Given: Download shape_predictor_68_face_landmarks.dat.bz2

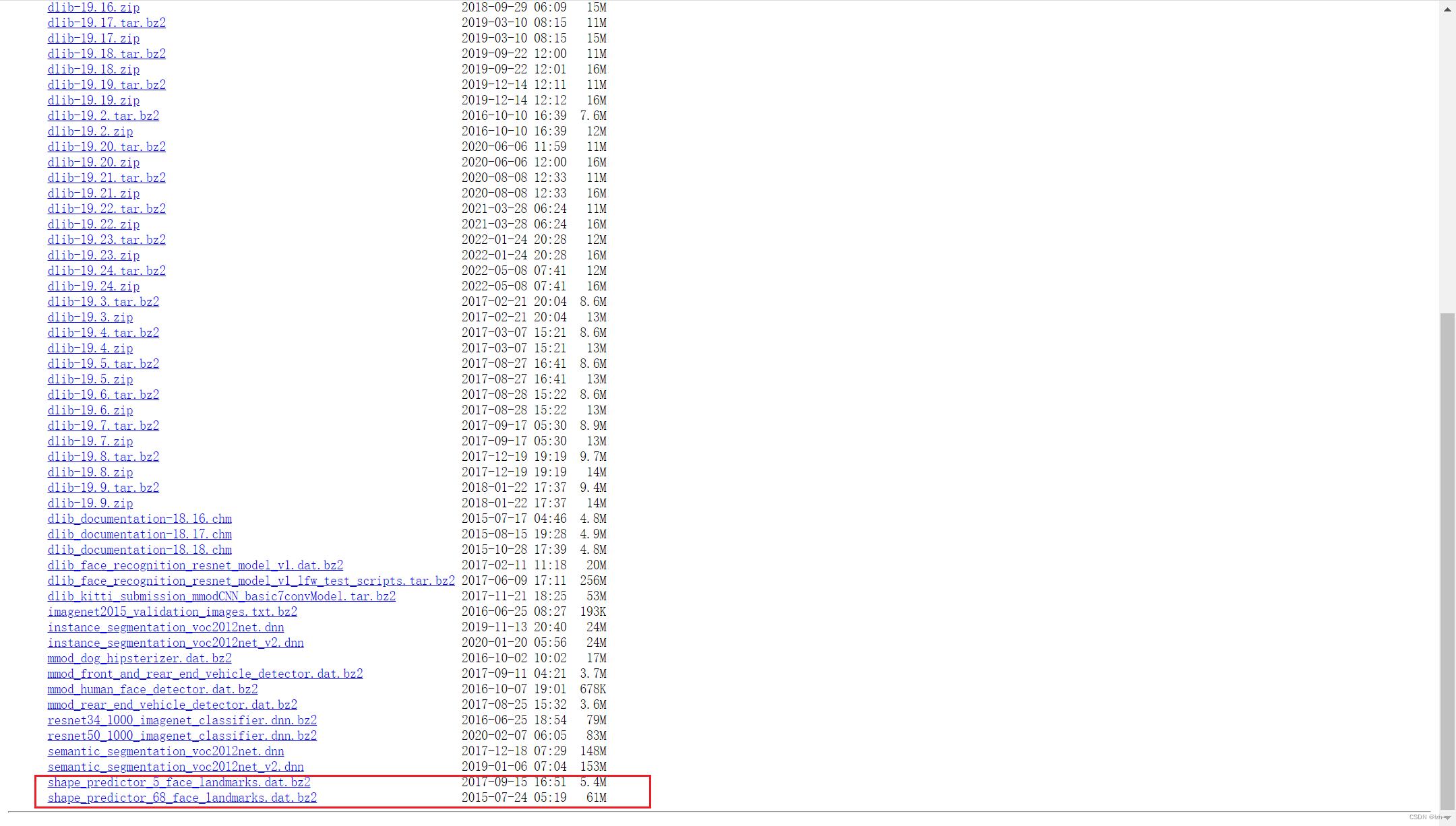Looking at the screenshot, I should (183, 798).
